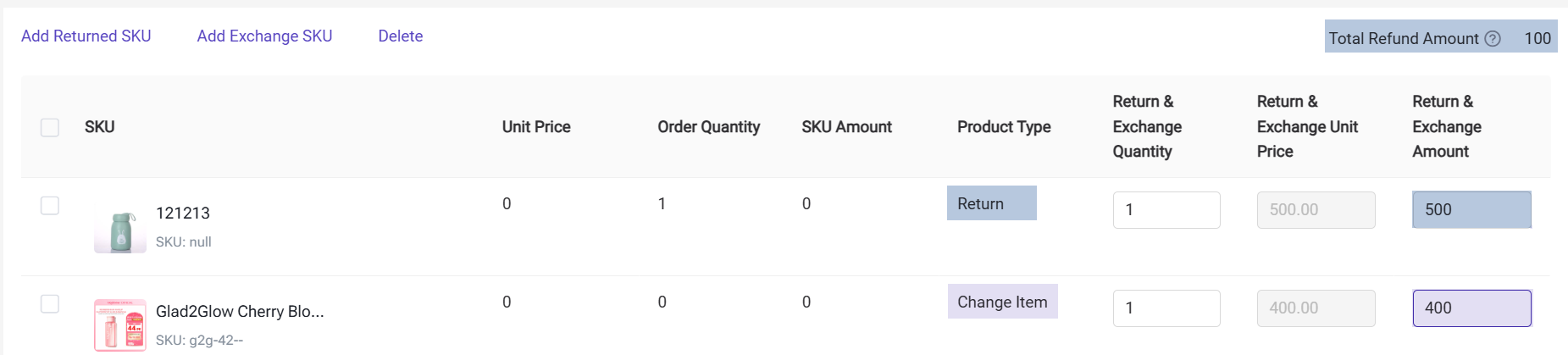The width and height of the screenshot is (1568, 355).
Task: Click the Add Exchange SKU link
Action: (x=264, y=36)
